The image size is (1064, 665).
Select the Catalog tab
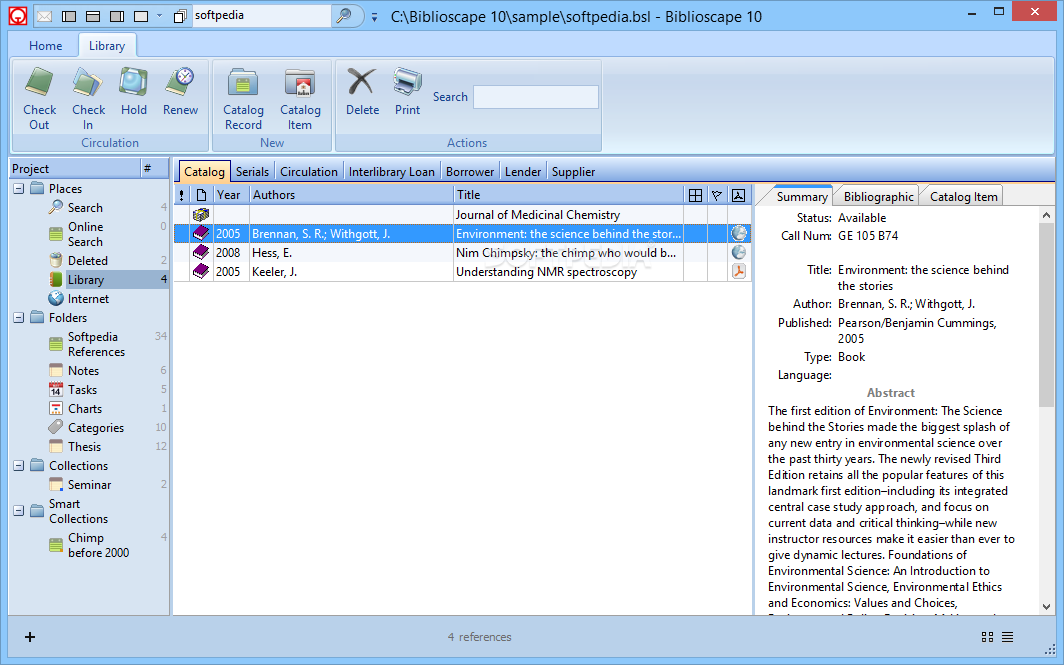tap(204, 172)
